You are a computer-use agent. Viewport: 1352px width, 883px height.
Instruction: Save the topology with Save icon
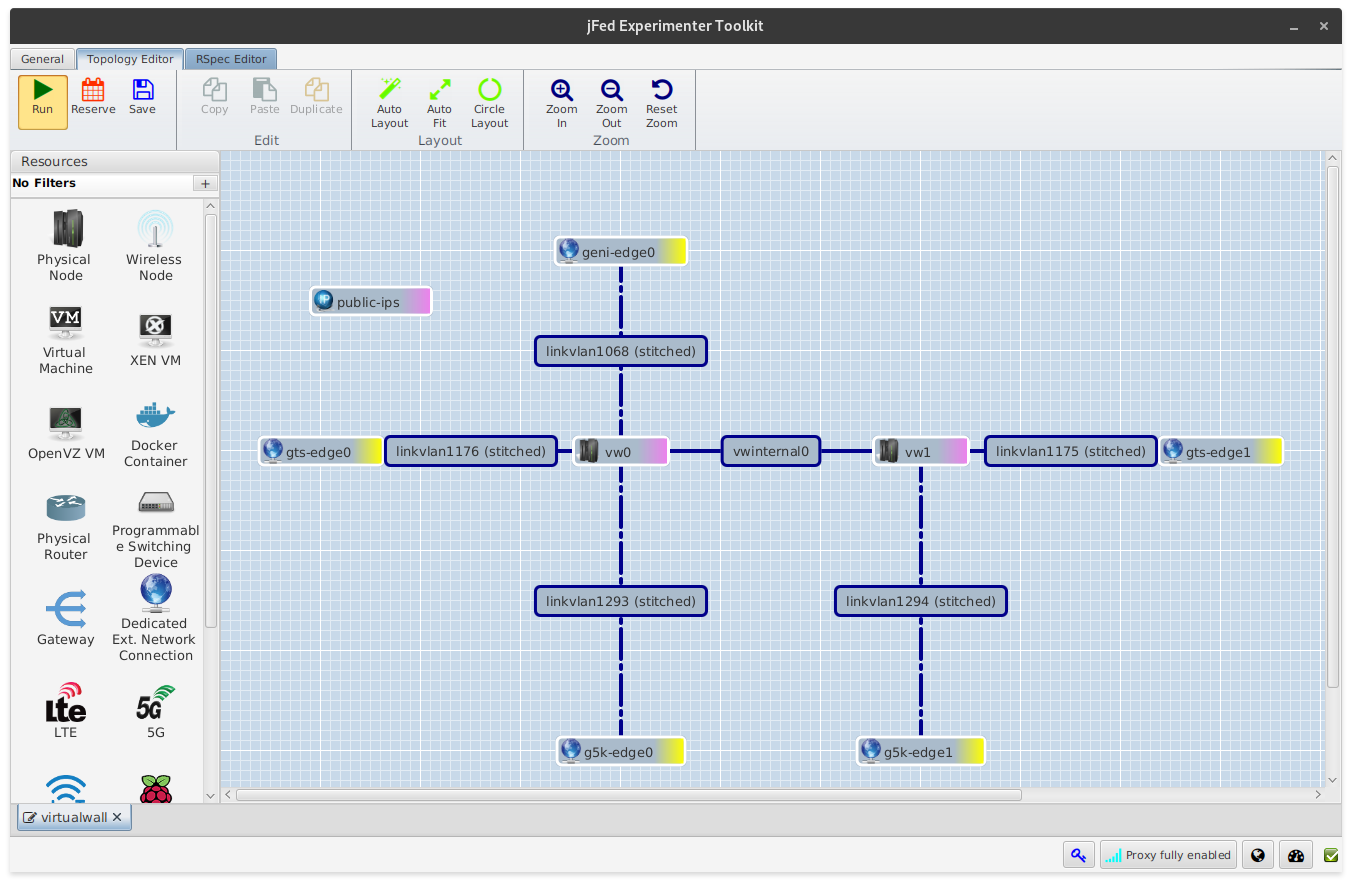[142, 98]
